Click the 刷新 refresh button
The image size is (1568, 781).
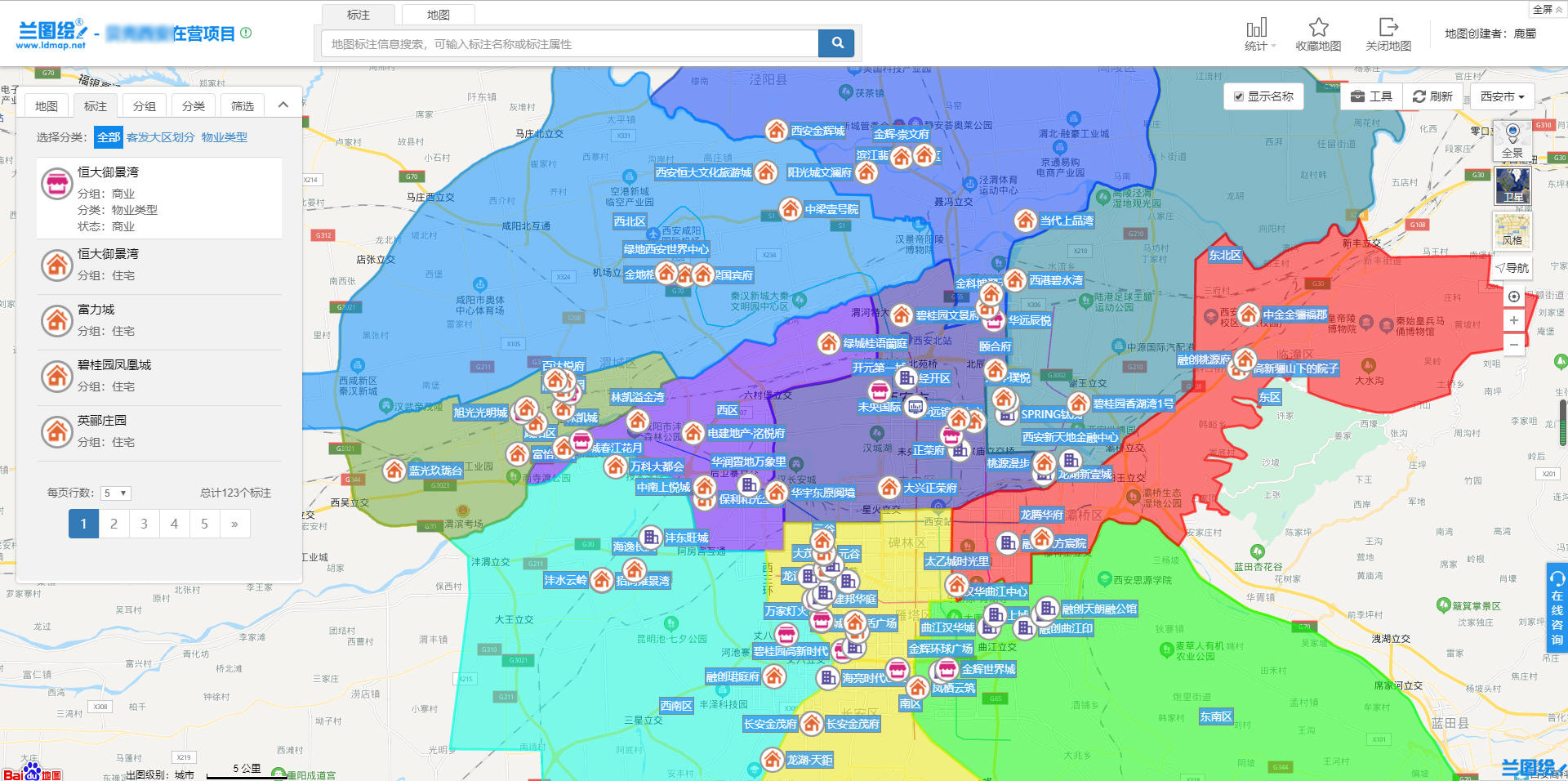(1432, 96)
